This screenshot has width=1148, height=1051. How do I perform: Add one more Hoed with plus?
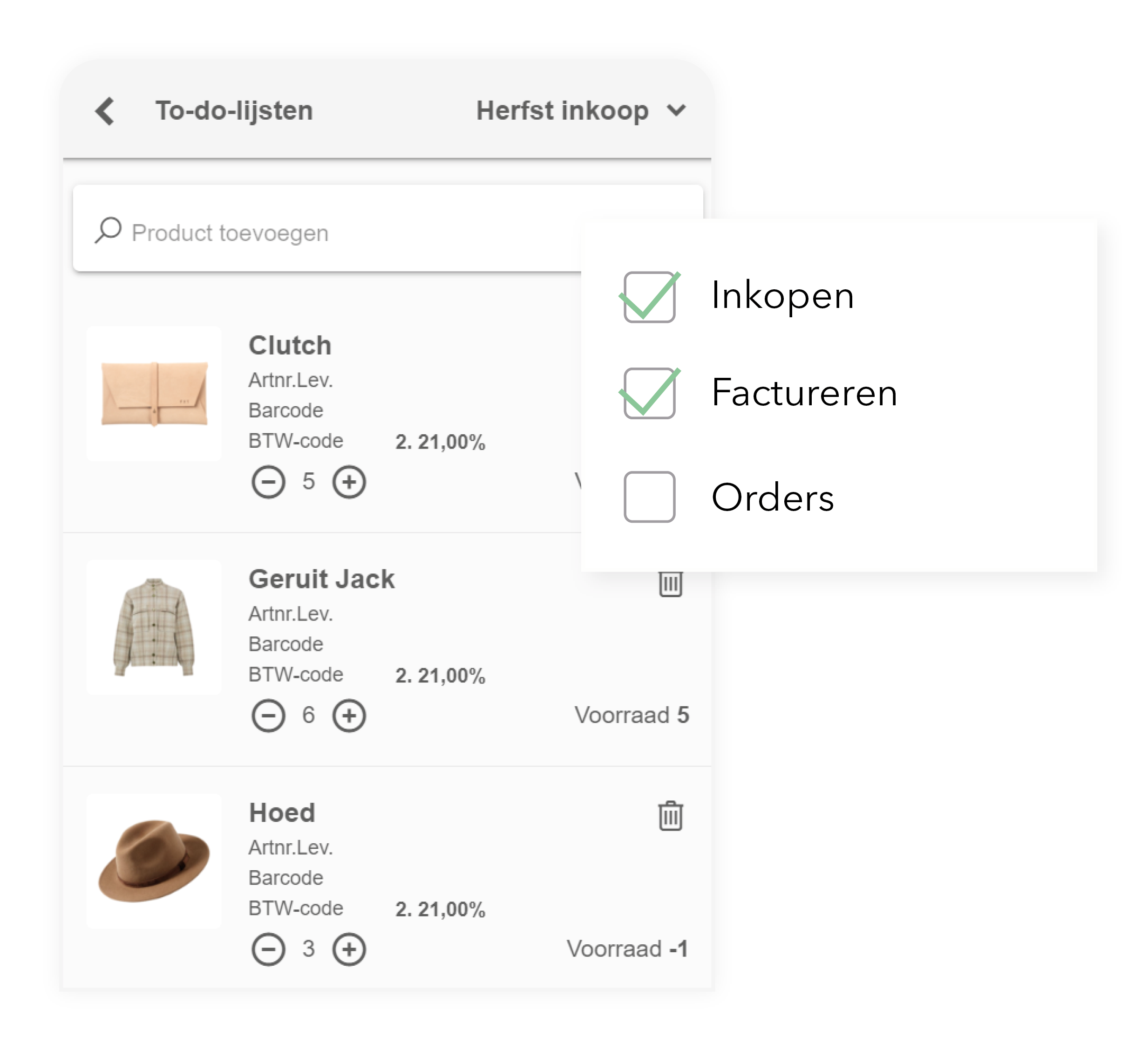[x=349, y=949]
